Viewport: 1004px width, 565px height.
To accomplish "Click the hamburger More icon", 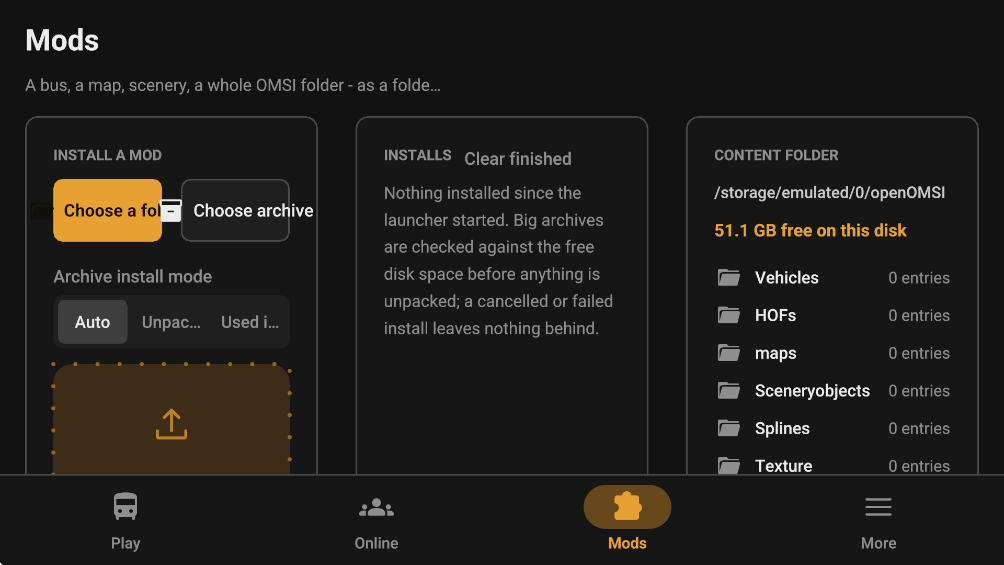I will click(x=878, y=507).
